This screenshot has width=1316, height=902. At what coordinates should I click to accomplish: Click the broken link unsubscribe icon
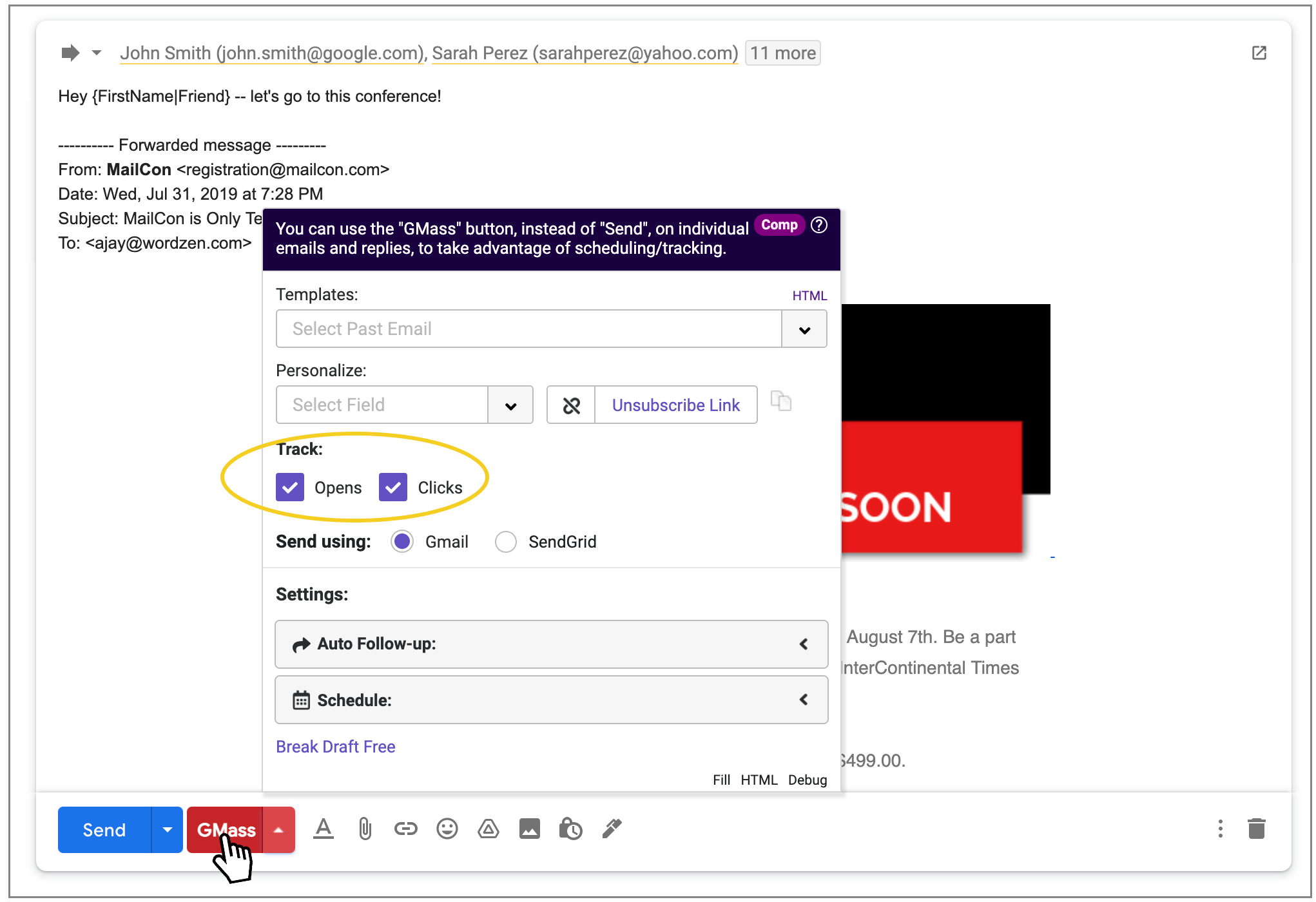pos(571,405)
